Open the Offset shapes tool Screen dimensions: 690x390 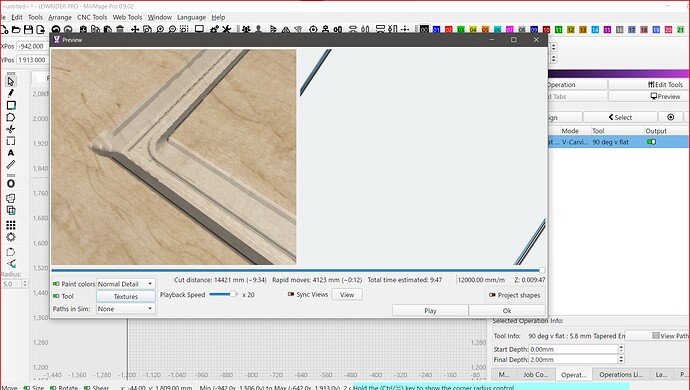[11, 183]
